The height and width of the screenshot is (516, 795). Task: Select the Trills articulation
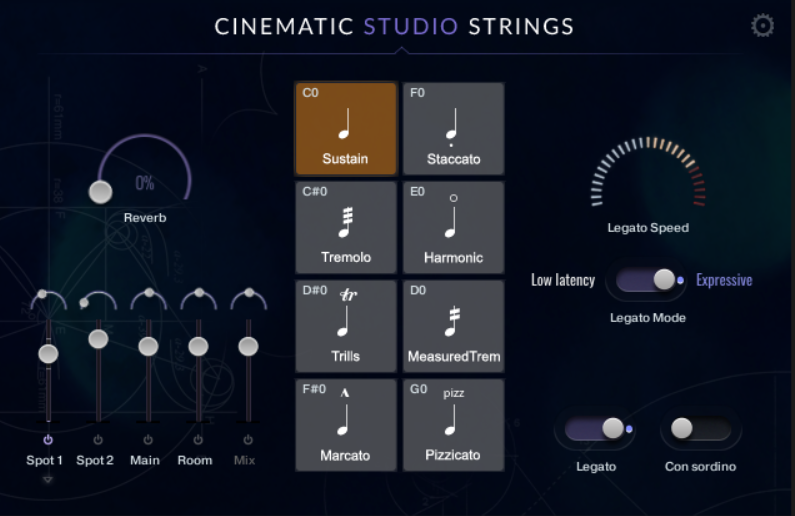(346, 326)
